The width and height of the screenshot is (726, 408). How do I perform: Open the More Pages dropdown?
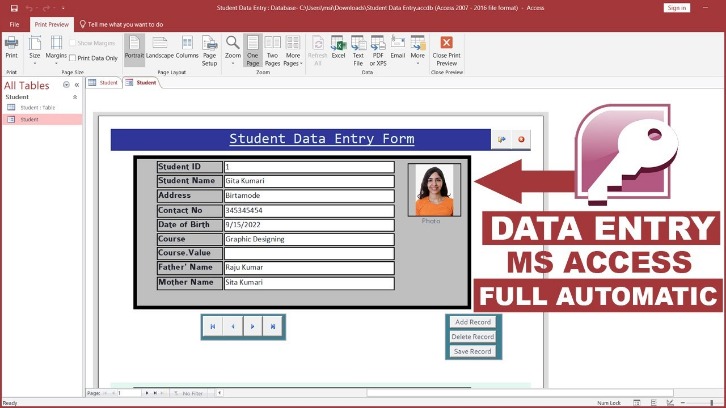tap(293, 51)
